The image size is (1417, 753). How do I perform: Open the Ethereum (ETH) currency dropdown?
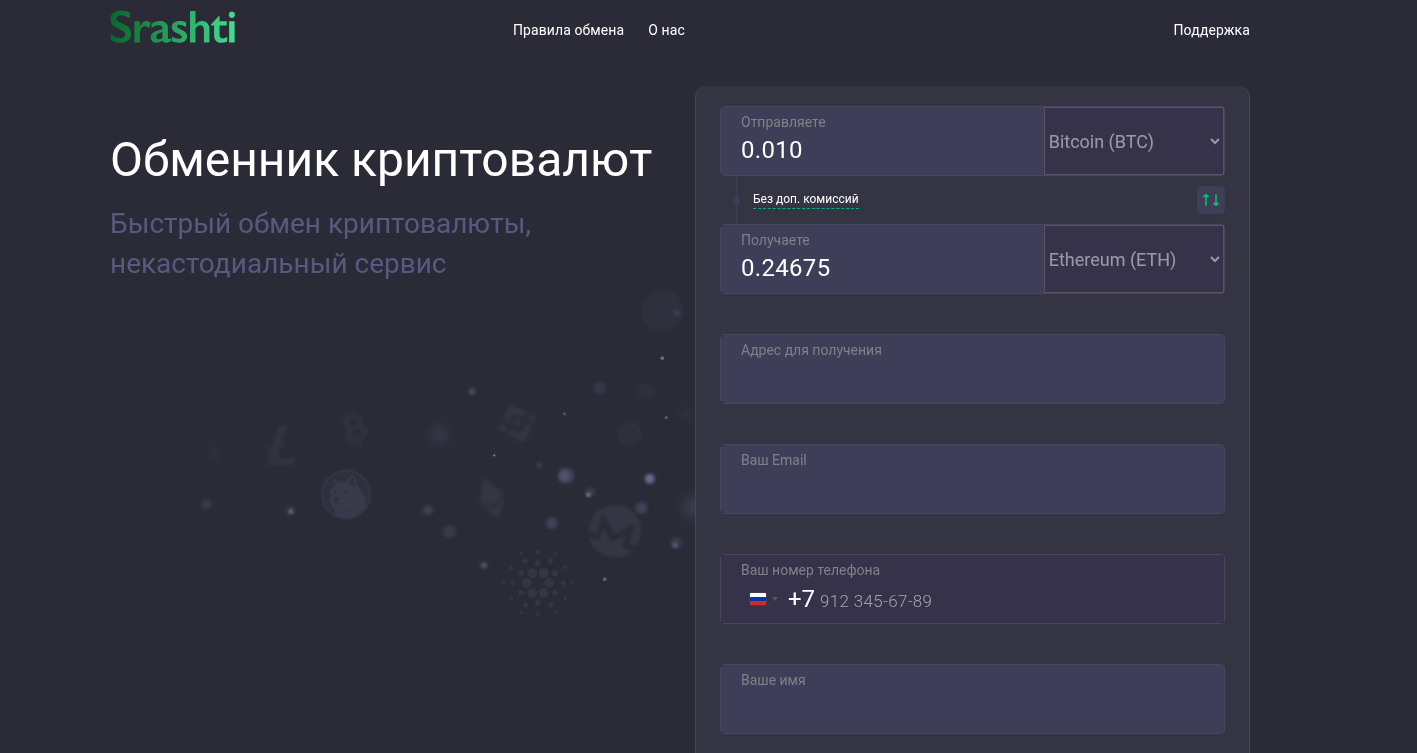1133,259
